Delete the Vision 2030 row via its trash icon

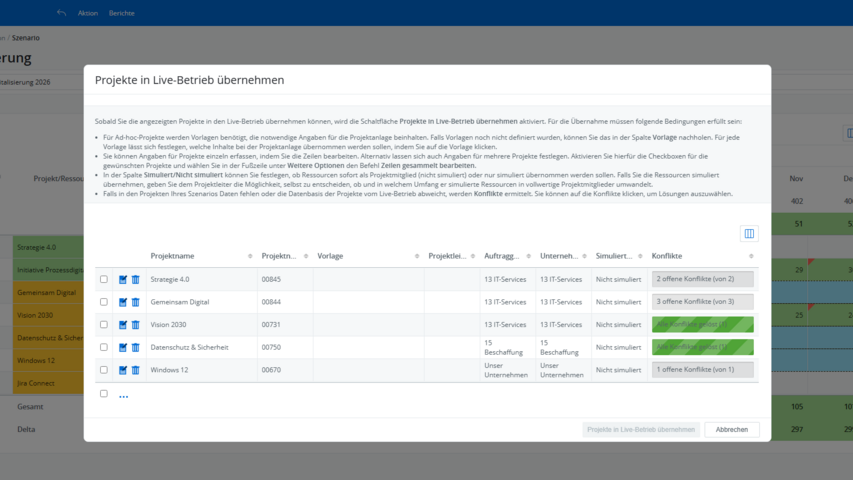(x=136, y=325)
